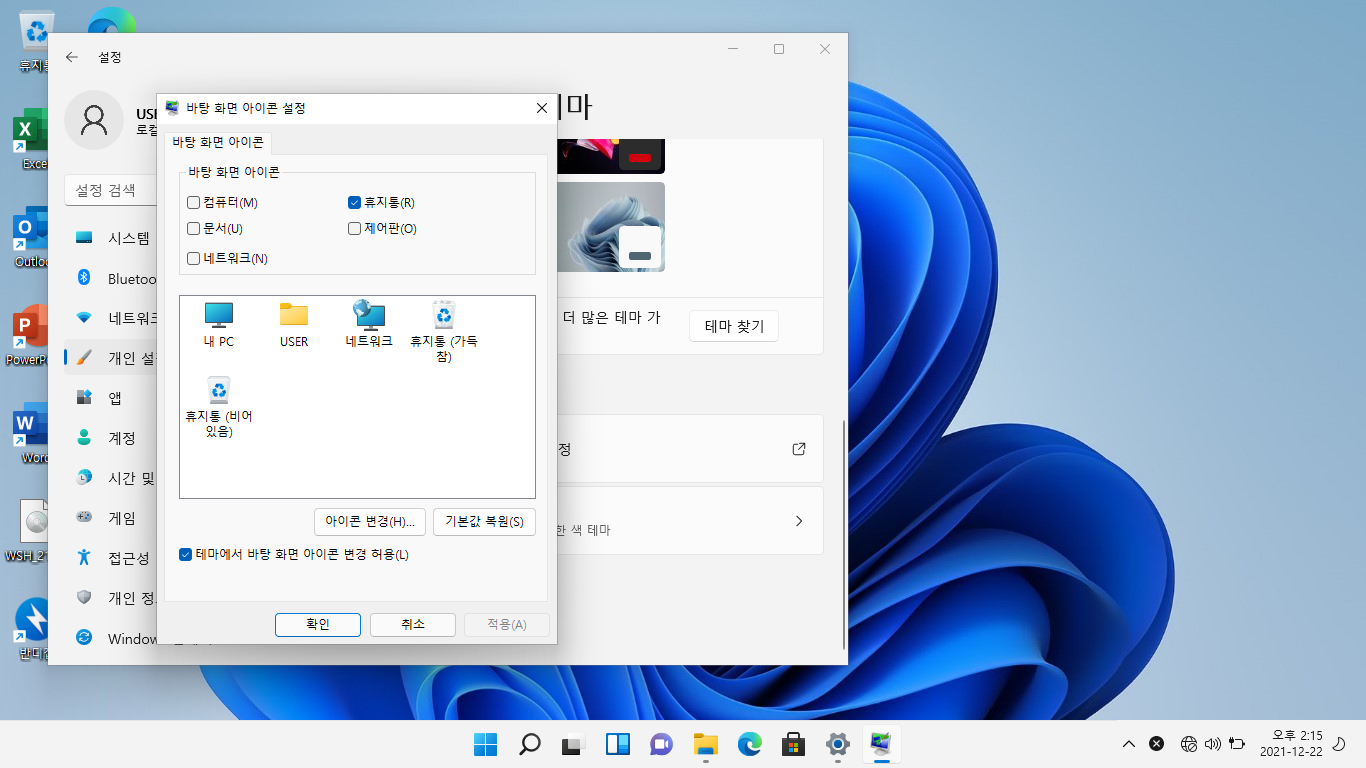1366x768 pixels.
Task: Open the 반디 lightning shortcut on desktop
Action: point(34,629)
